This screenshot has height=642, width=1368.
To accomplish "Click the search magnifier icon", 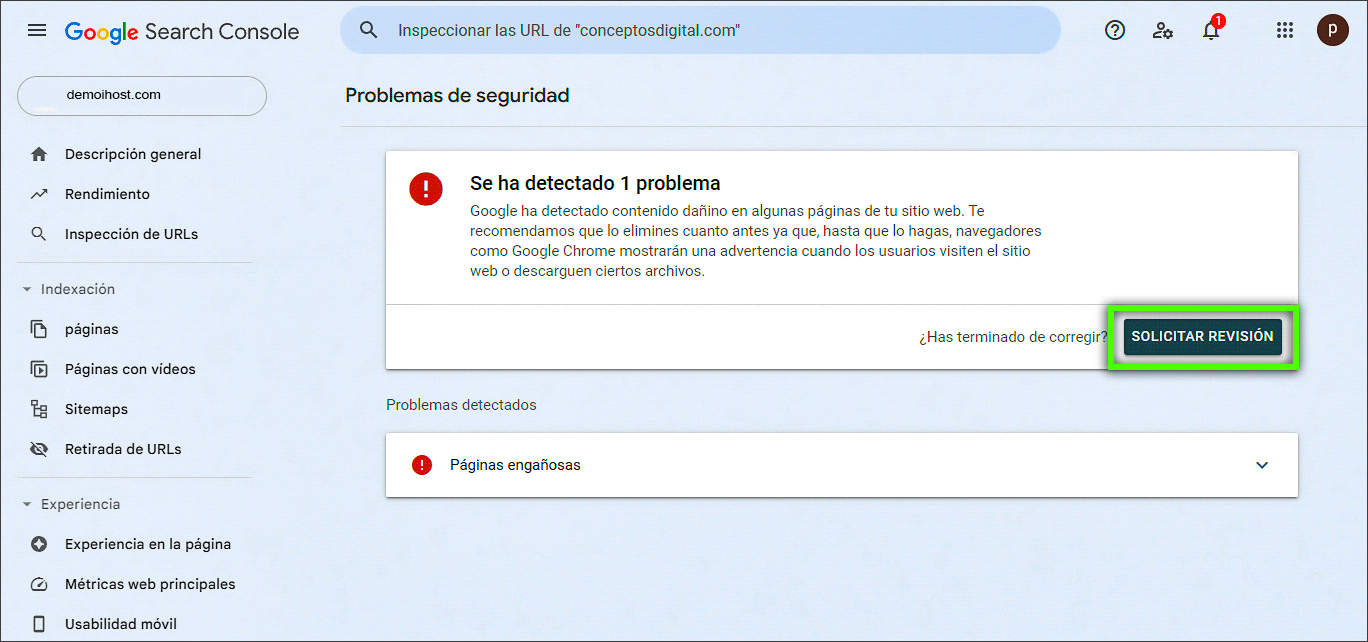I will (369, 31).
